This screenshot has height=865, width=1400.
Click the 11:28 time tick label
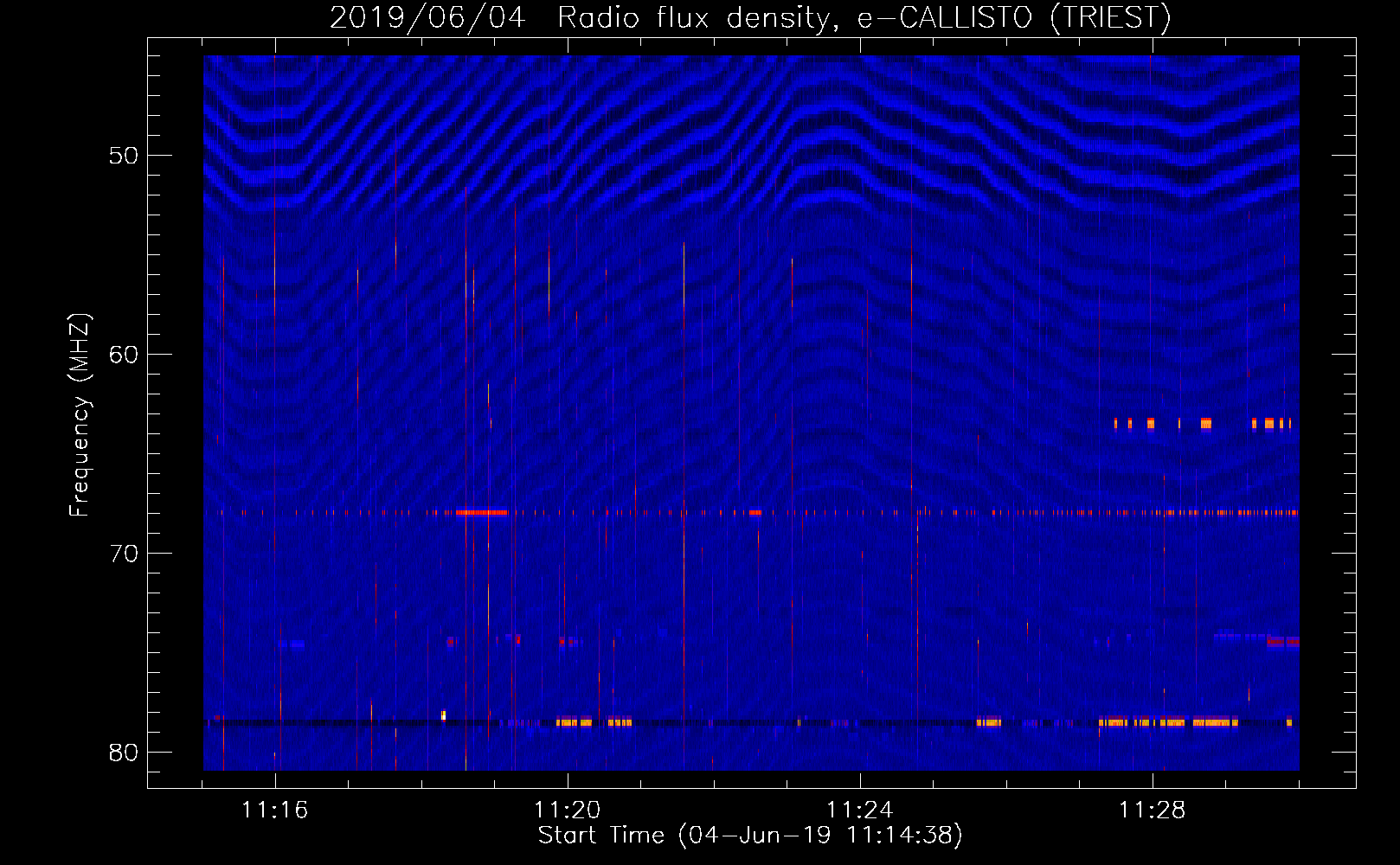point(1152,811)
